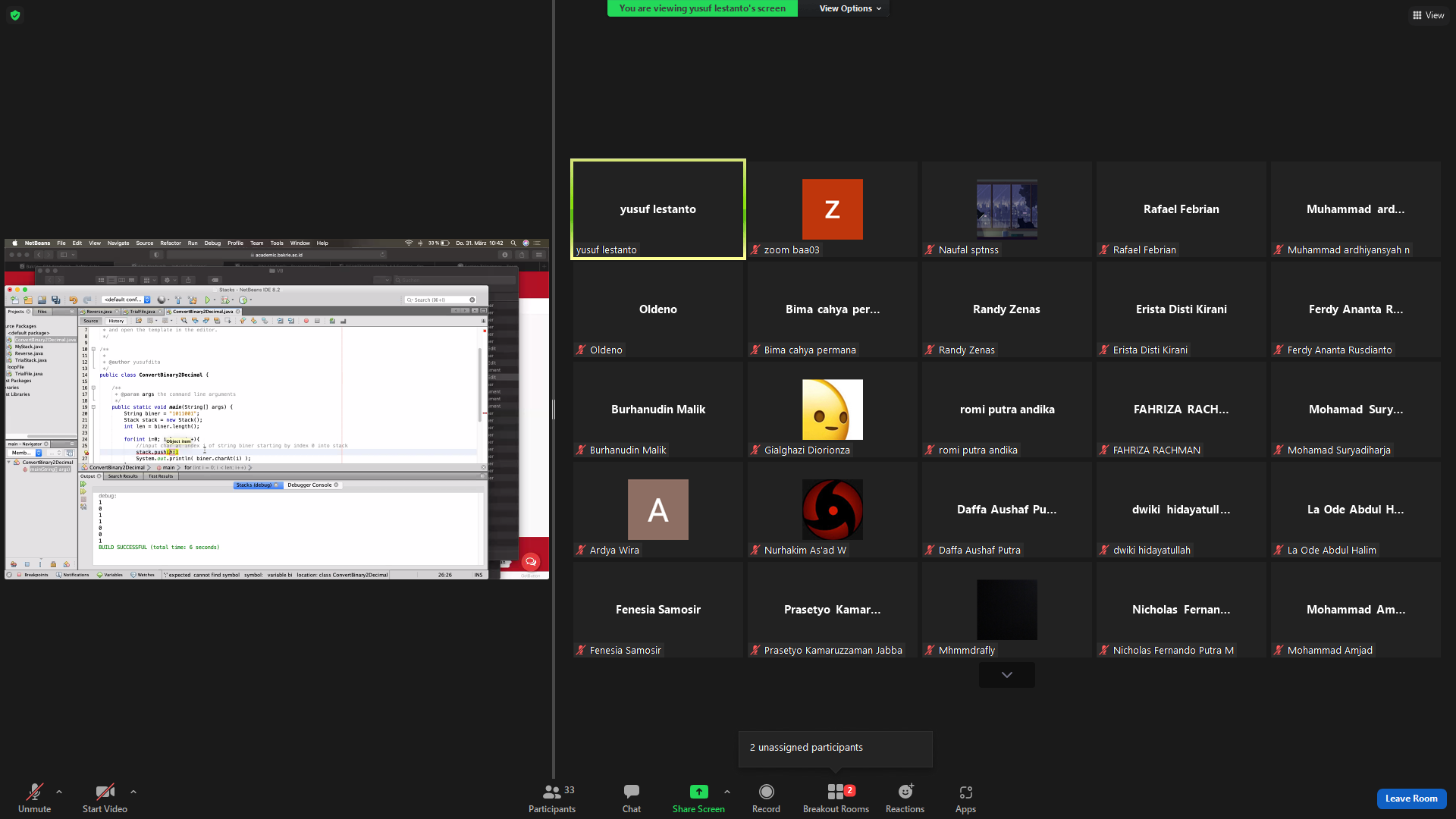The height and width of the screenshot is (819, 1456).
Task: Expand the View Options dropdown
Action: coord(850,8)
